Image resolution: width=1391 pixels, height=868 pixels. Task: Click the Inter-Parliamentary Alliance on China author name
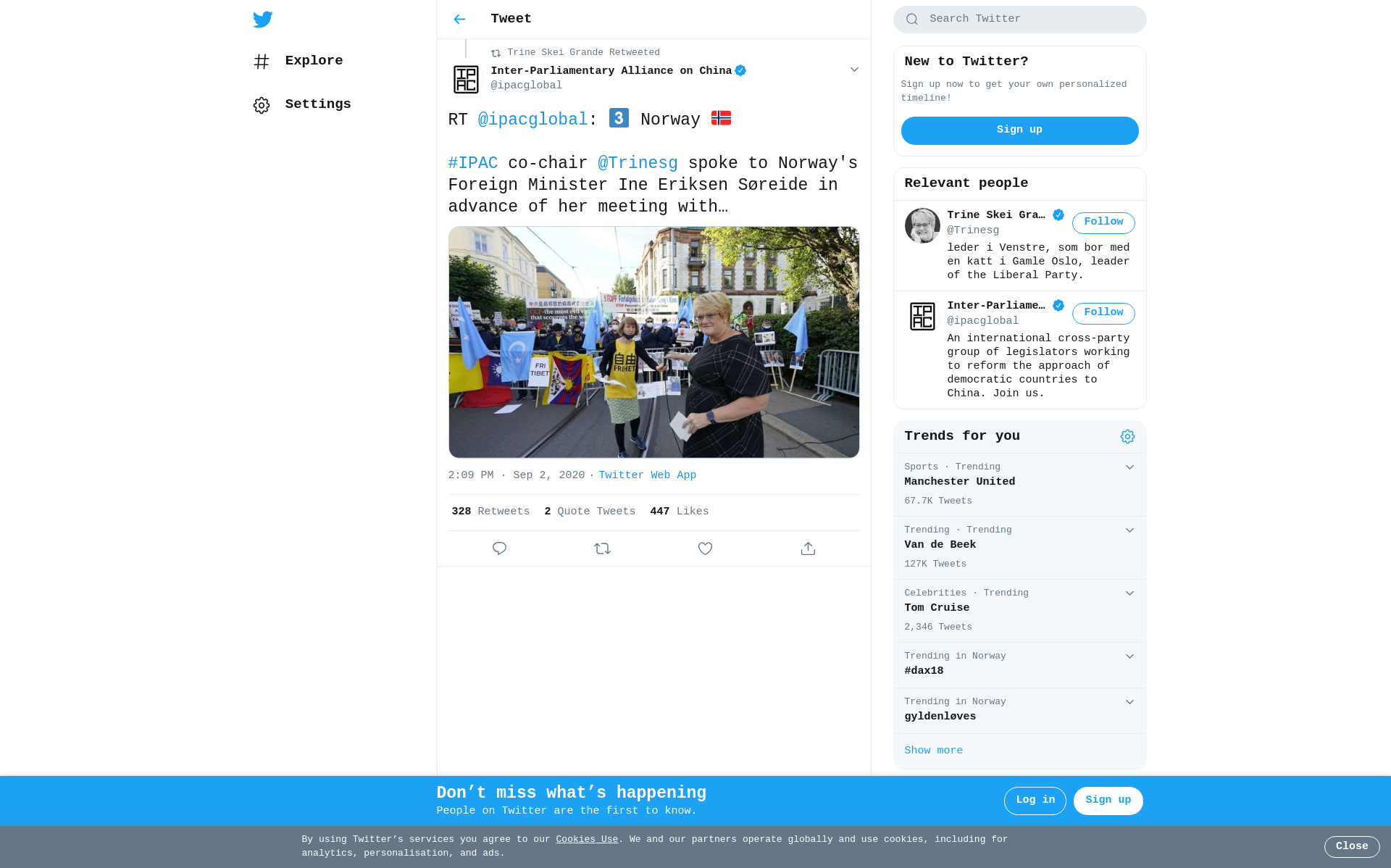pos(611,71)
